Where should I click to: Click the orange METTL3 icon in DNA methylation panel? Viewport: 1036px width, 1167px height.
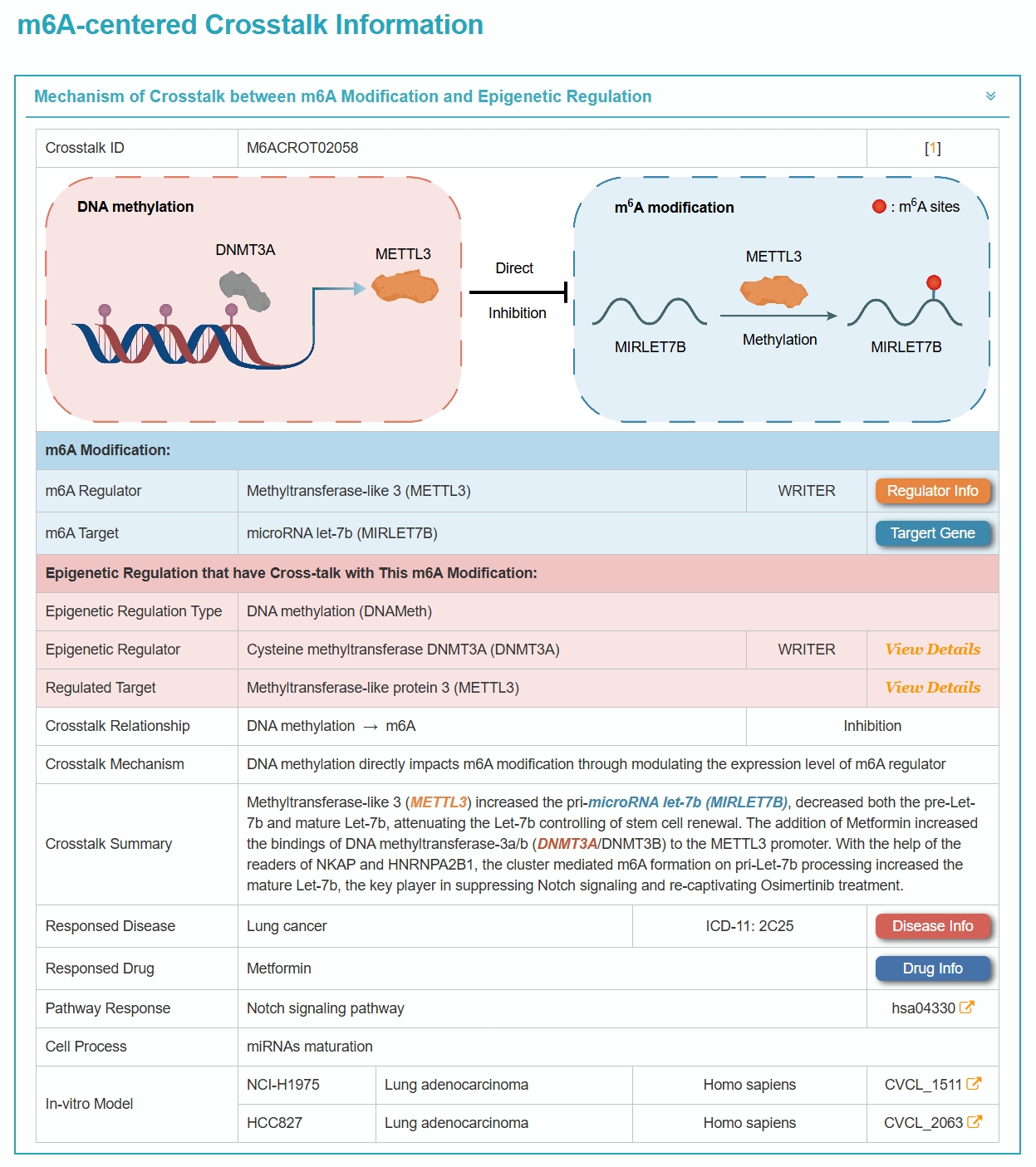pyautogui.click(x=405, y=288)
